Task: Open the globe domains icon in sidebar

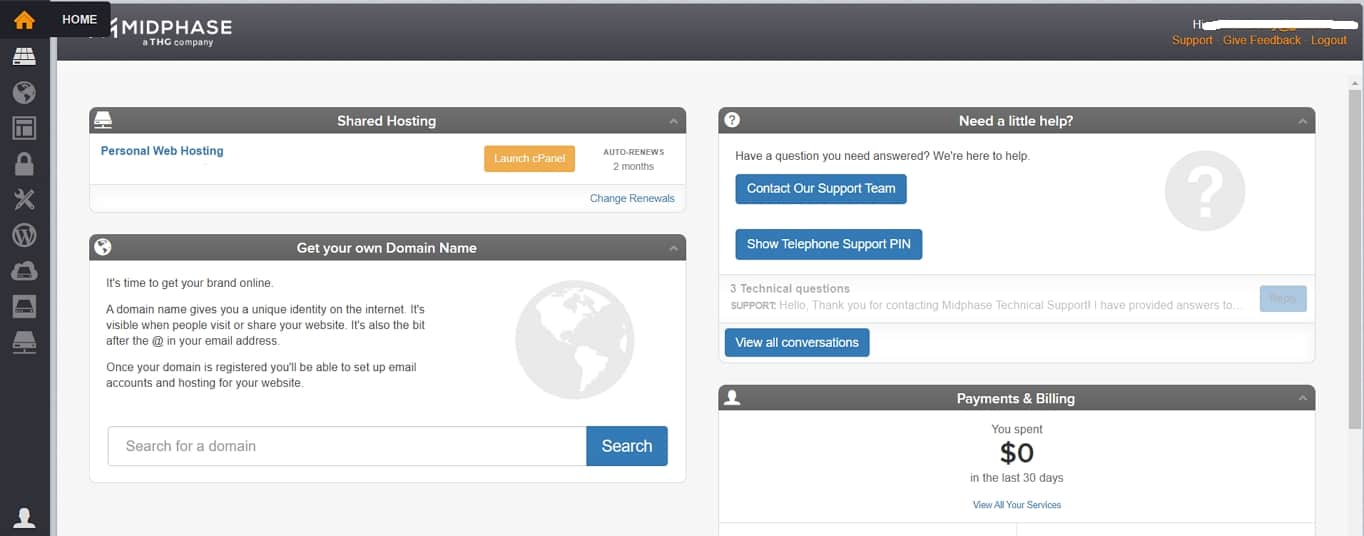Action: 24,93
